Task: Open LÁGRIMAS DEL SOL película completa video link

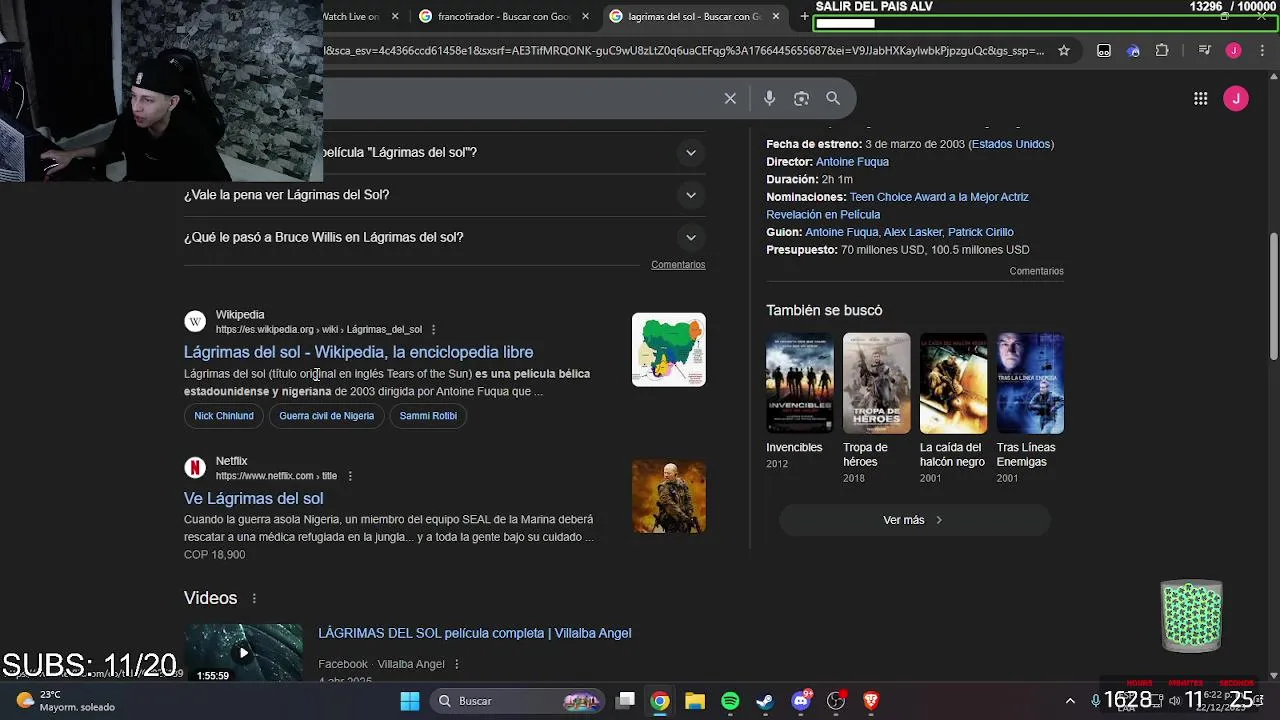Action: pyautogui.click(x=474, y=633)
